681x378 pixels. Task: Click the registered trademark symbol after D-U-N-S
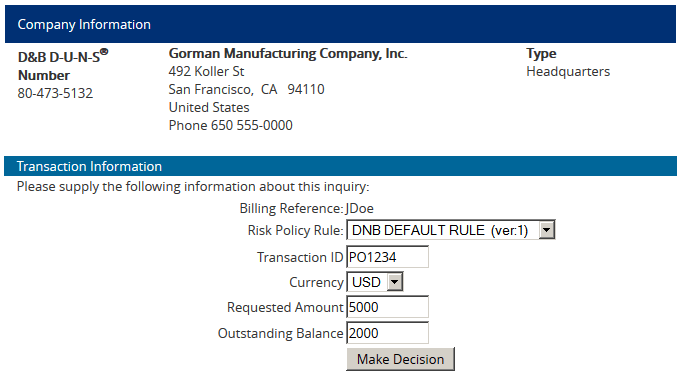point(104,51)
